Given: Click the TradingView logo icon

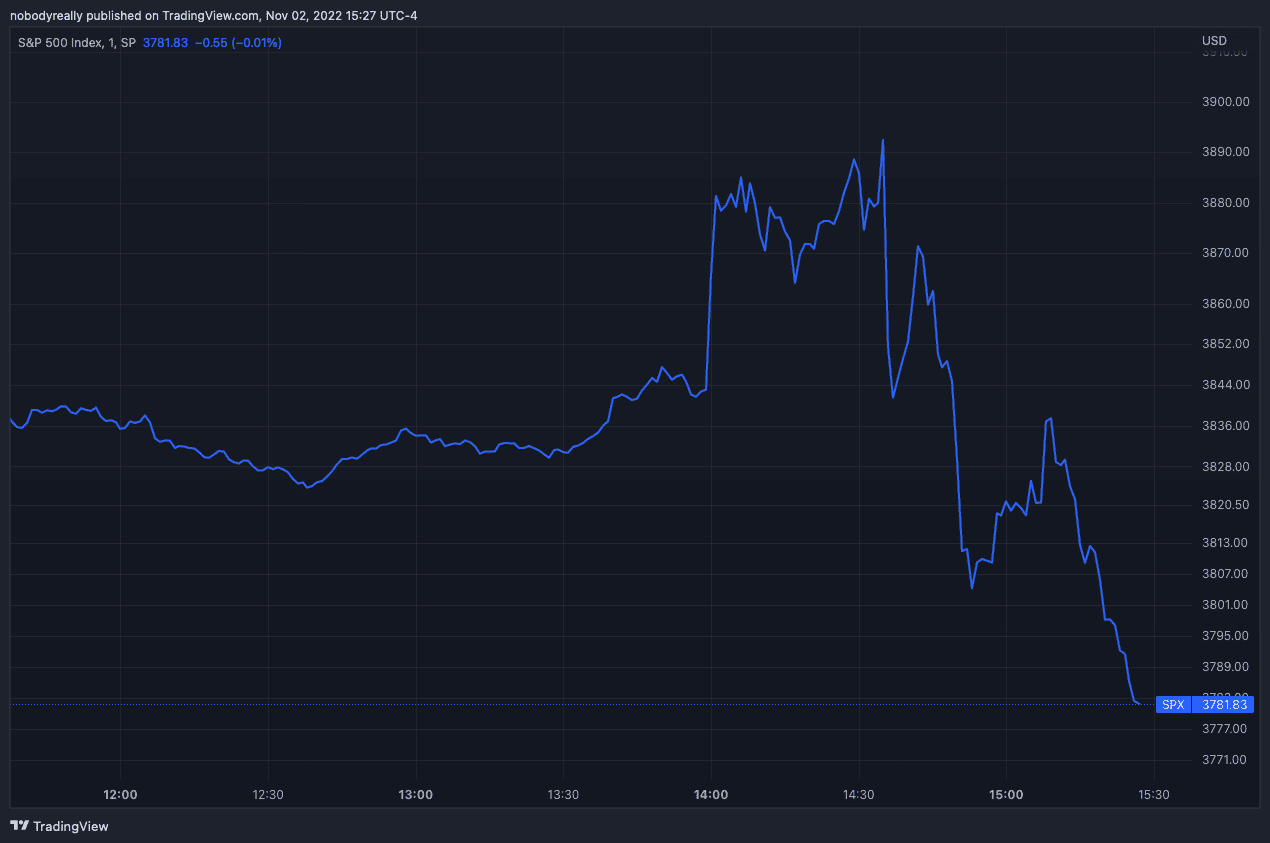Looking at the screenshot, I should tap(19, 826).
